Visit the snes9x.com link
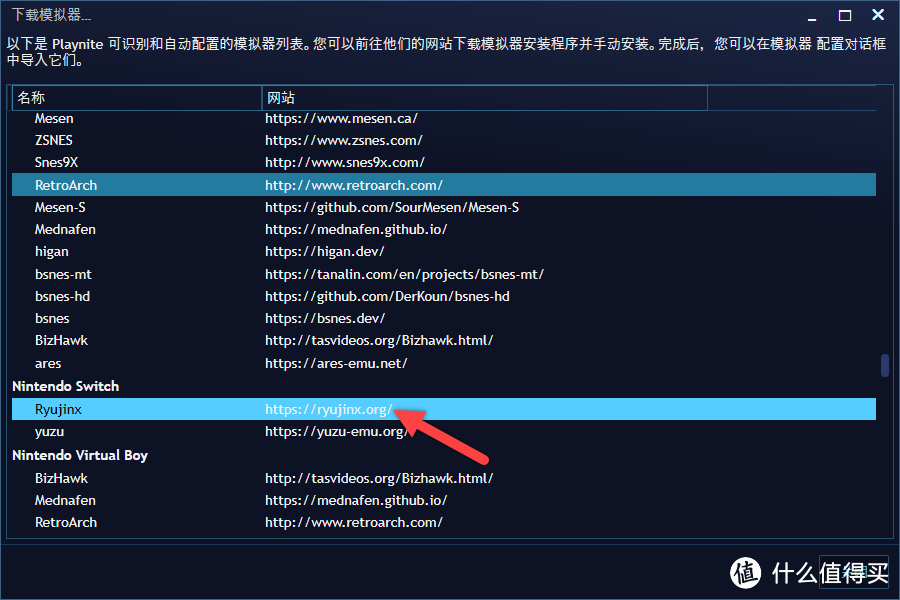The height and width of the screenshot is (600, 900). 344,162
